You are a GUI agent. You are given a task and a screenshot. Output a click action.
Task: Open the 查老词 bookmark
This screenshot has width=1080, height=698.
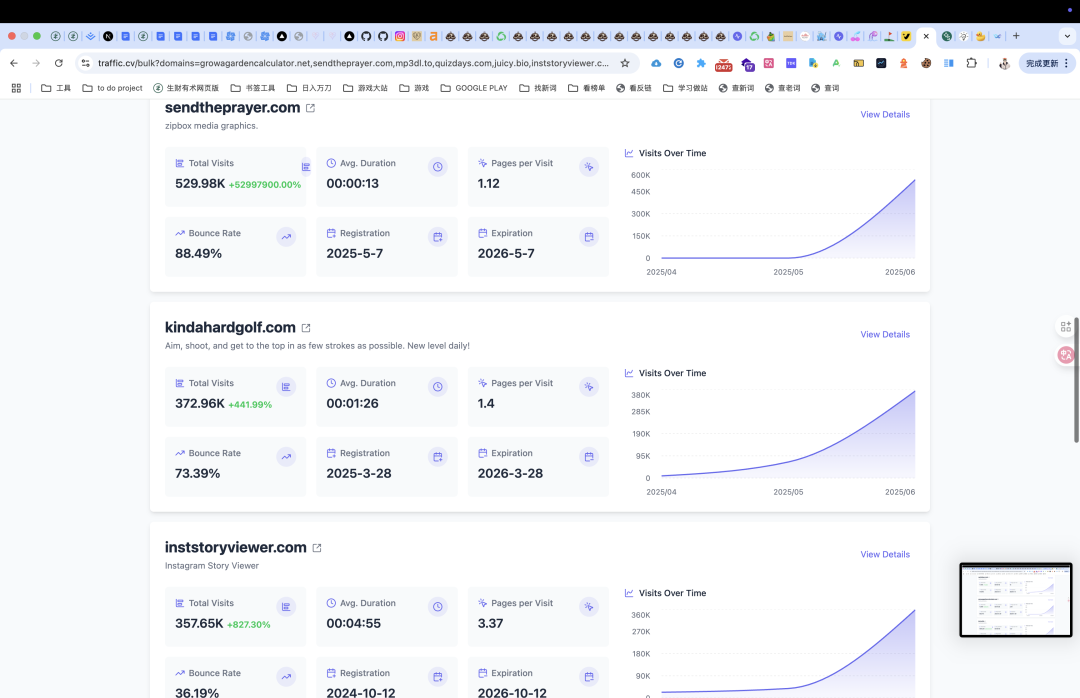tap(782, 88)
